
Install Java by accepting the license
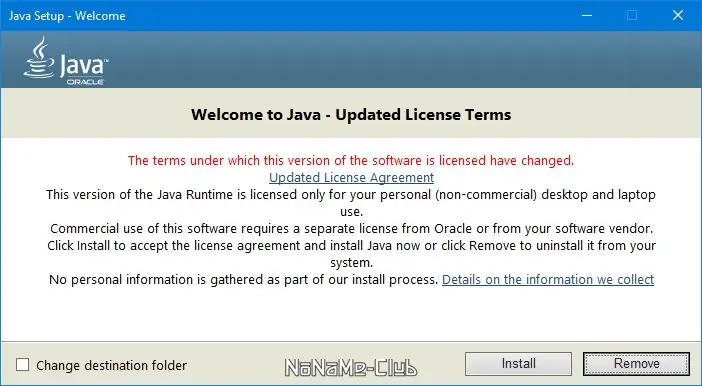[518, 364]
